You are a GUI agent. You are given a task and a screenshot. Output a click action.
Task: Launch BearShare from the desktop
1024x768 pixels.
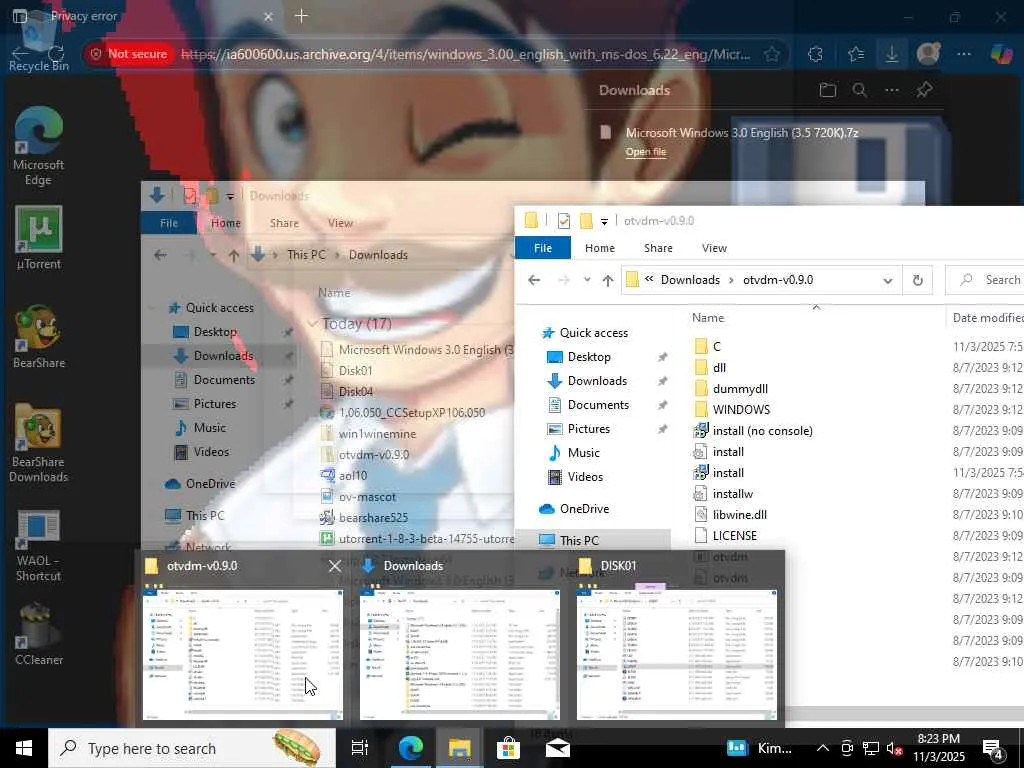click(x=38, y=337)
